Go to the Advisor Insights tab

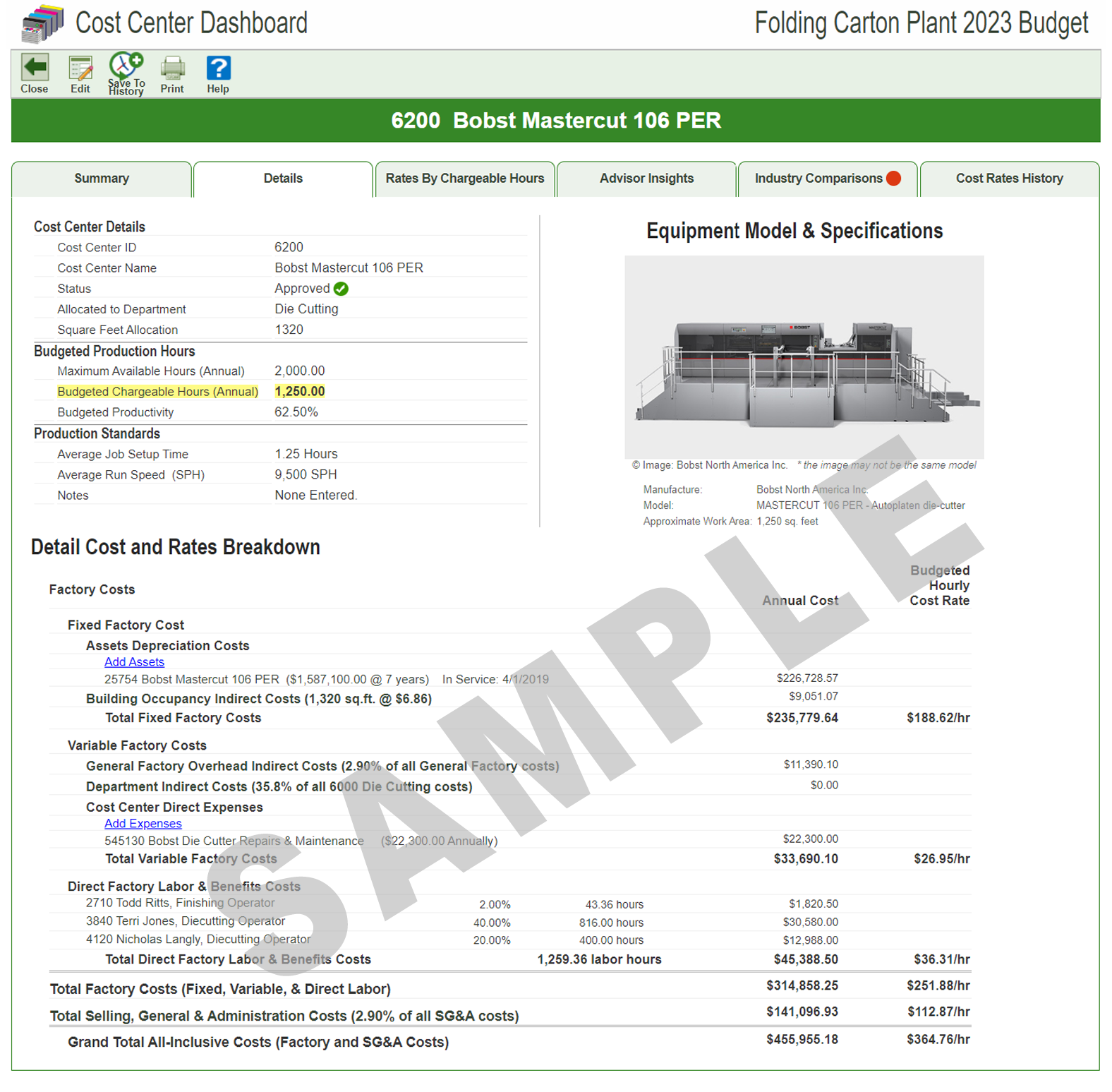click(x=646, y=179)
